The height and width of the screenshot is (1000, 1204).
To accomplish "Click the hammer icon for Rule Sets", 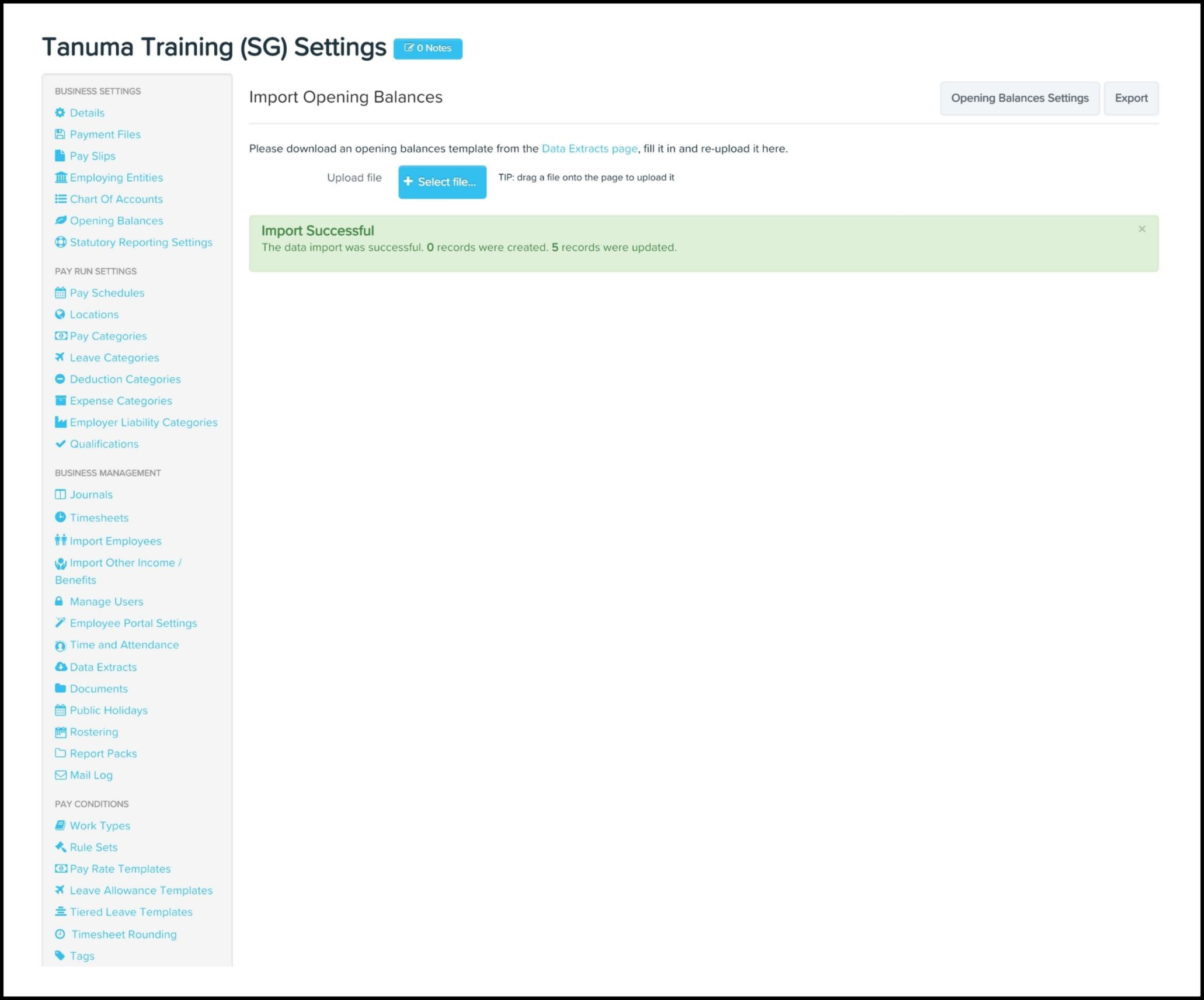I will pyautogui.click(x=60, y=847).
